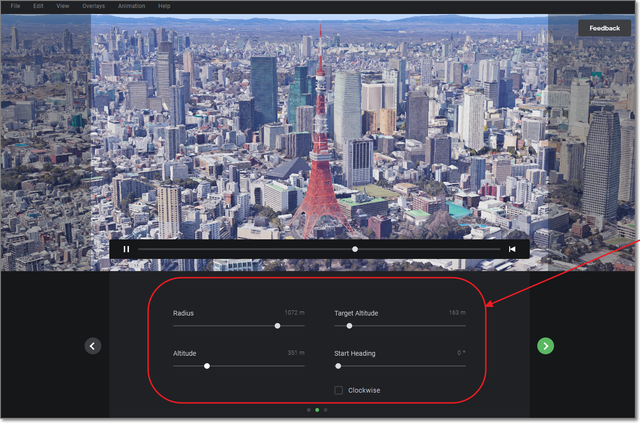Open the Animation menu
This screenshot has height=423, width=640.
click(x=131, y=6)
